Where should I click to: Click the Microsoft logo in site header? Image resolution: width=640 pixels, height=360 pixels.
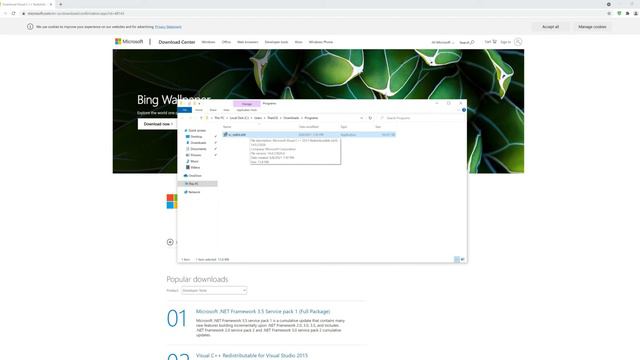pos(129,42)
